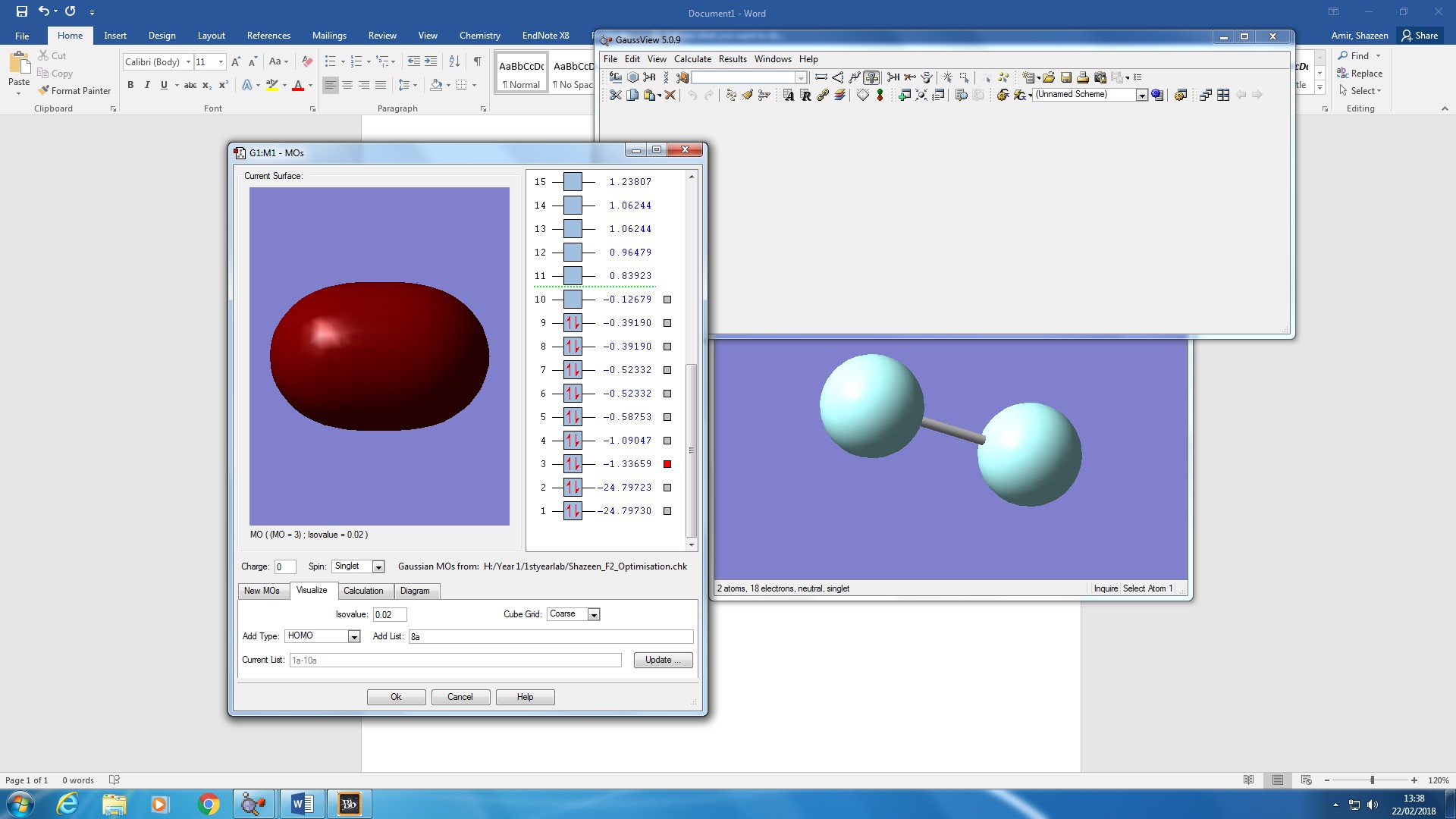
Task: Select the Modify Bond tool icon
Action: click(x=821, y=77)
